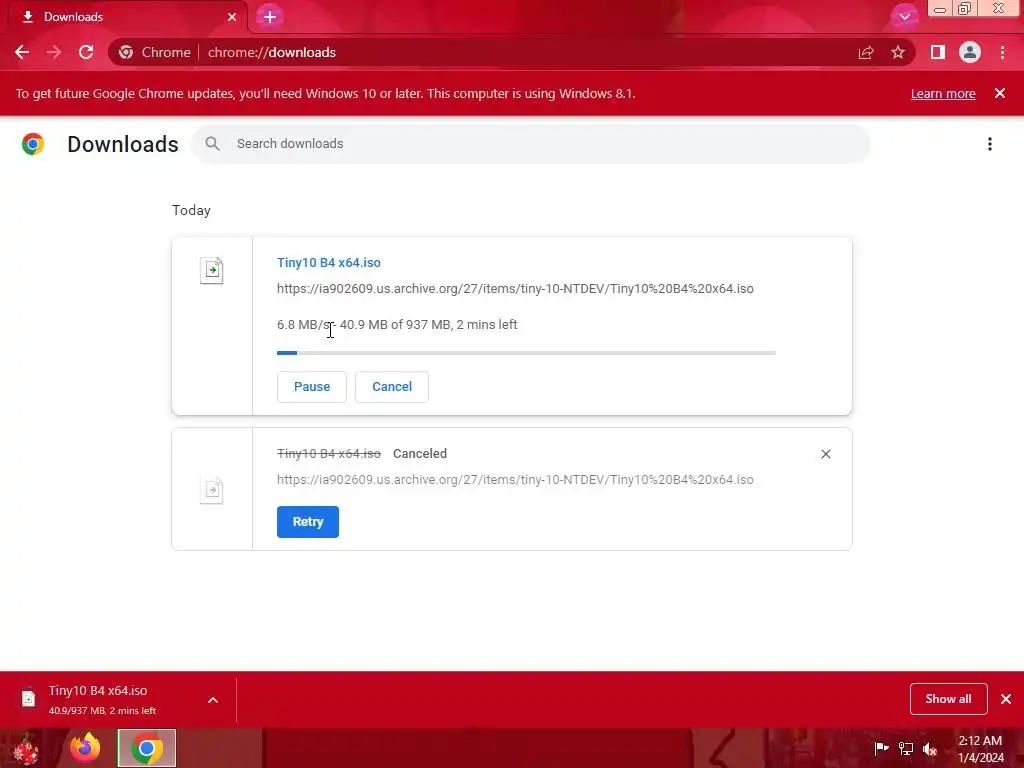
Task: Select the Downloads browser tab
Action: click(x=124, y=17)
